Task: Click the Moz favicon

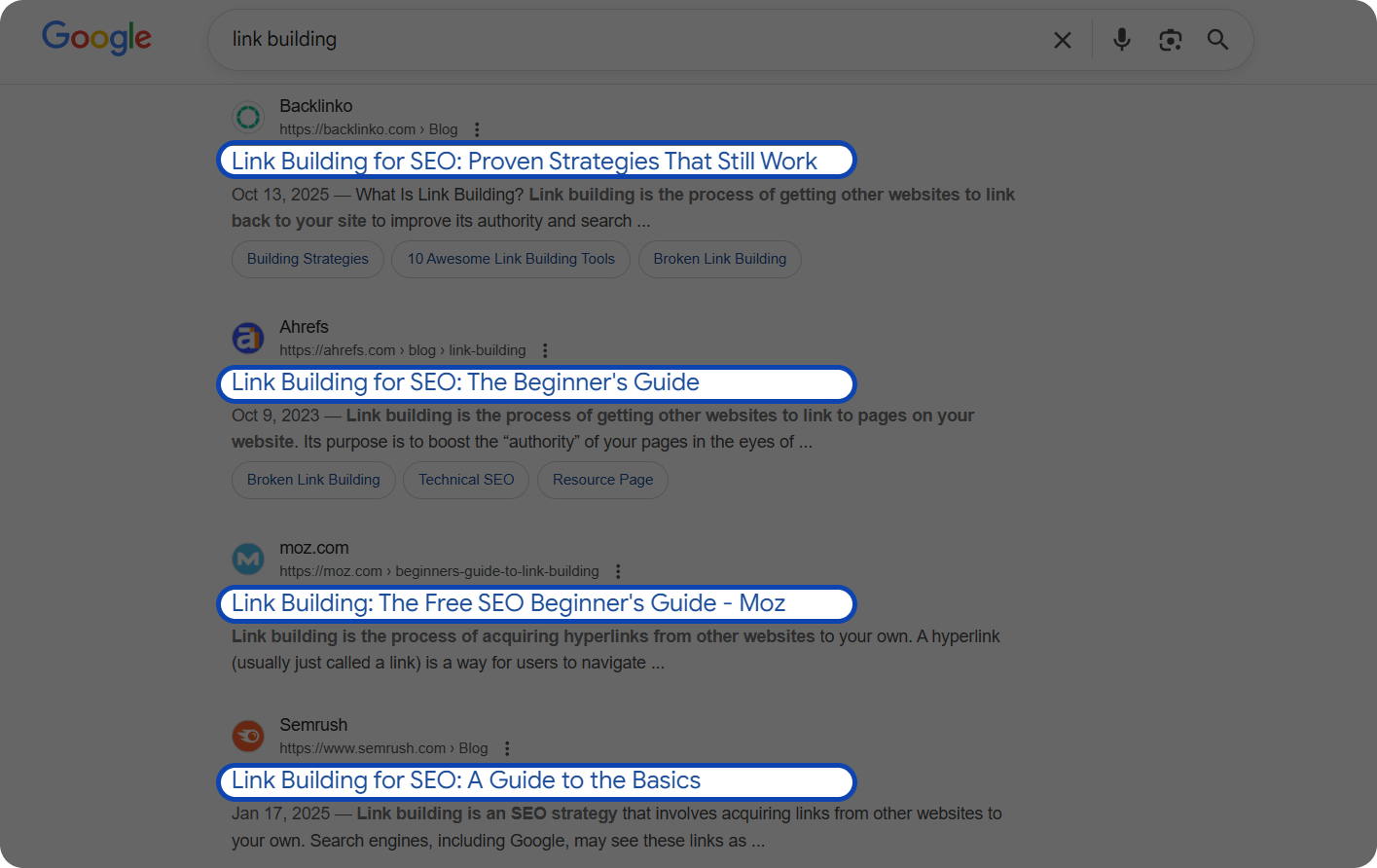Action: coord(248,559)
